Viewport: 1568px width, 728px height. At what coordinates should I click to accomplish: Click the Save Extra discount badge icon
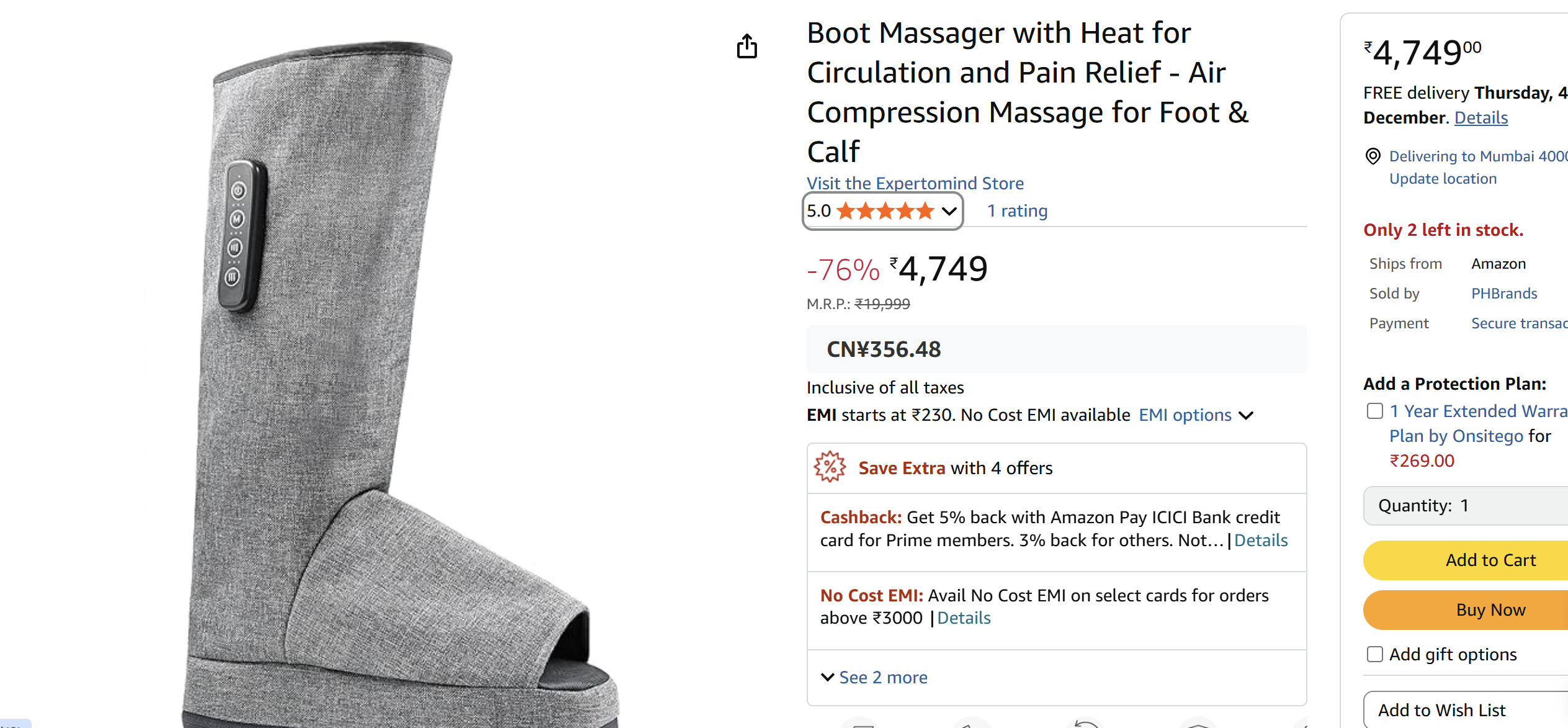[831, 467]
